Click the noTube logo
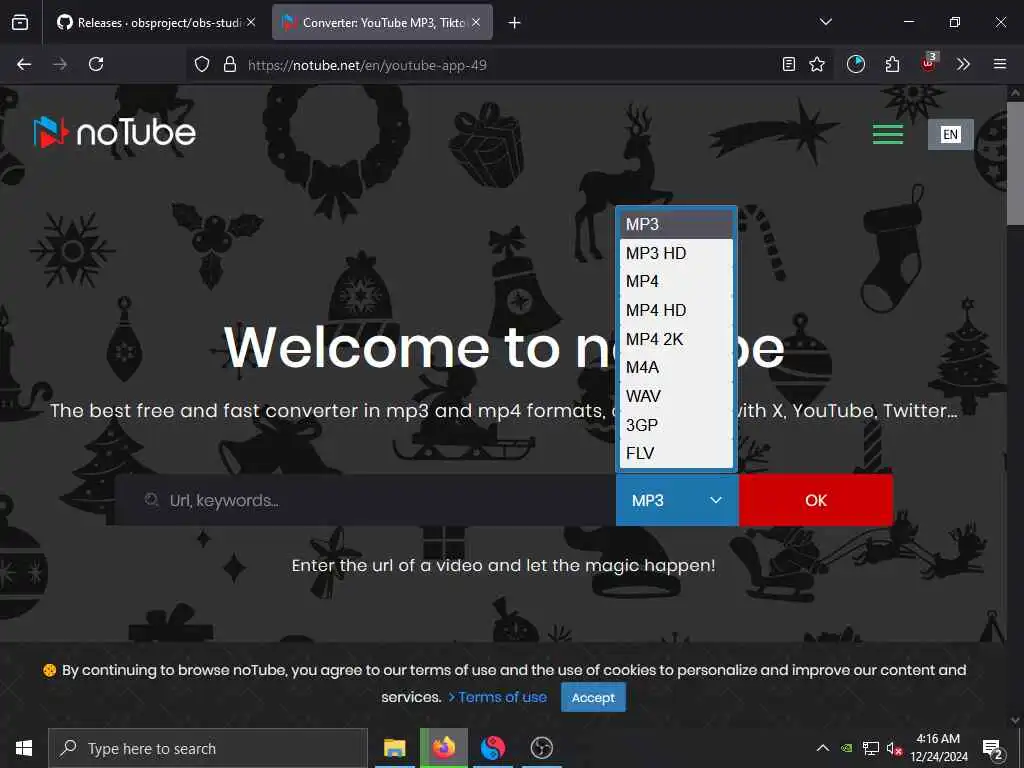This screenshot has height=768, width=1024. point(115,133)
